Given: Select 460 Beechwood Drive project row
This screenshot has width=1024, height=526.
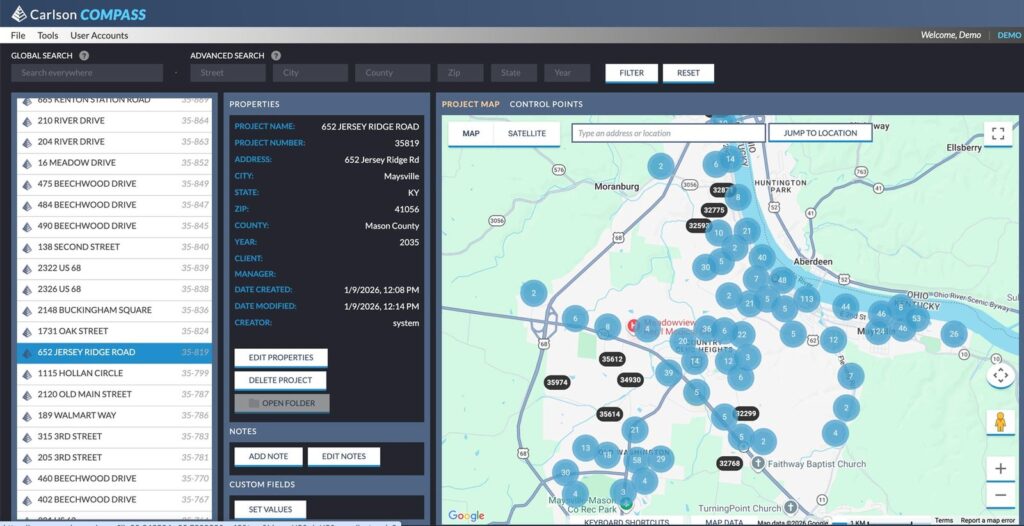Looking at the screenshot, I should click(x=114, y=478).
